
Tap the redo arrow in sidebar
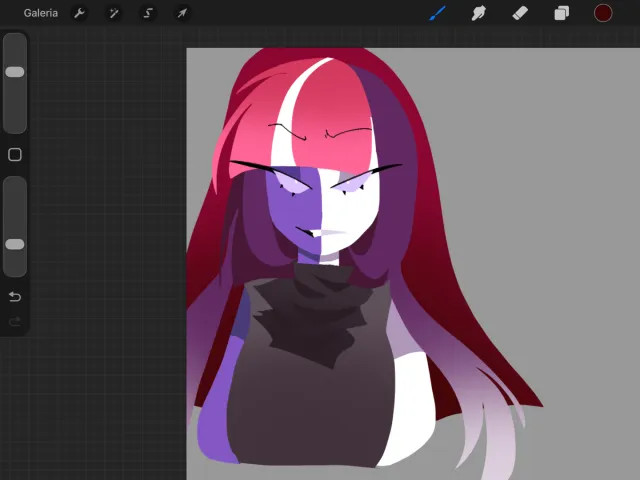point(15,322)
